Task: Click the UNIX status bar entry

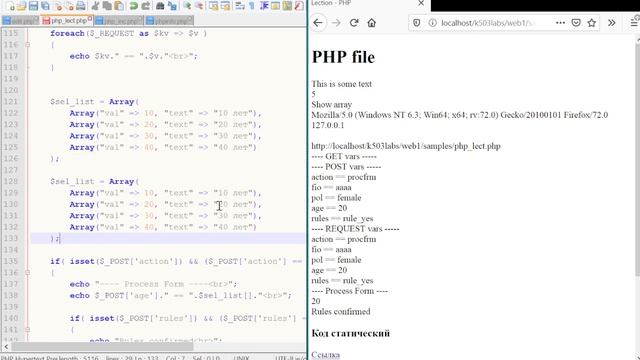Action: coord(241,358)
